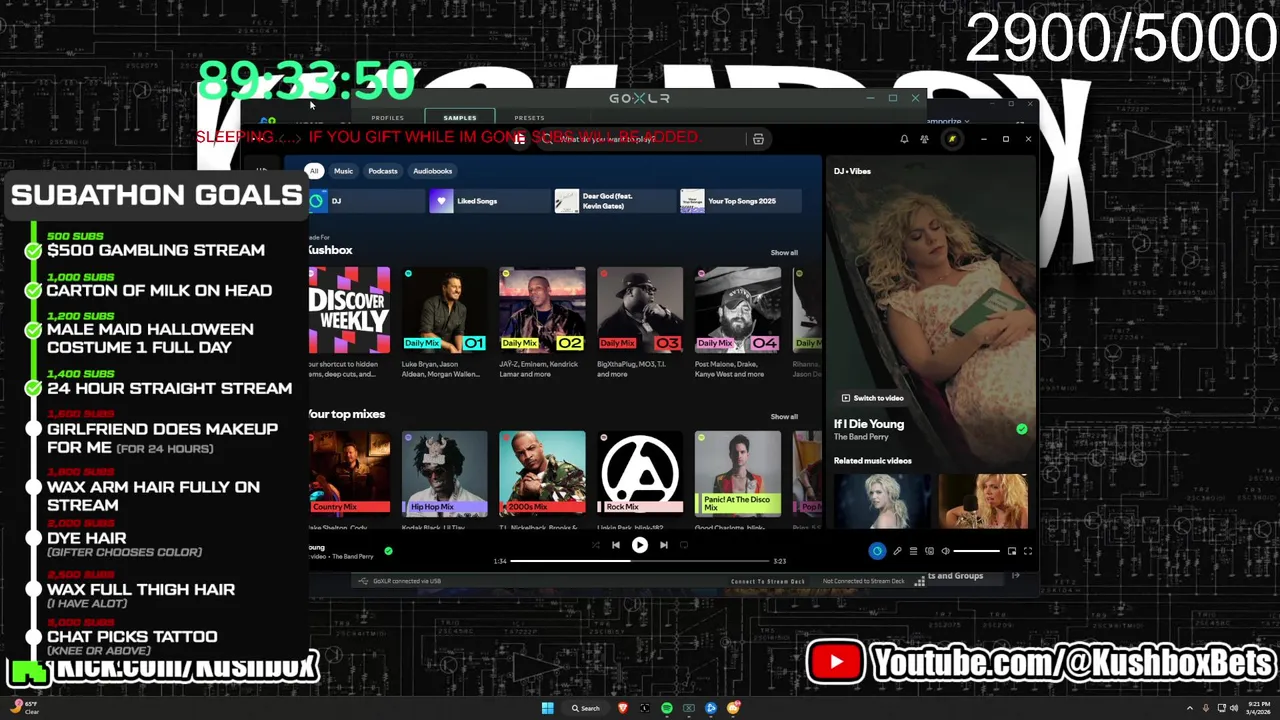Select the Podcasts filter chip
The width and height of the screenshot is (1280, 720).
383,171
